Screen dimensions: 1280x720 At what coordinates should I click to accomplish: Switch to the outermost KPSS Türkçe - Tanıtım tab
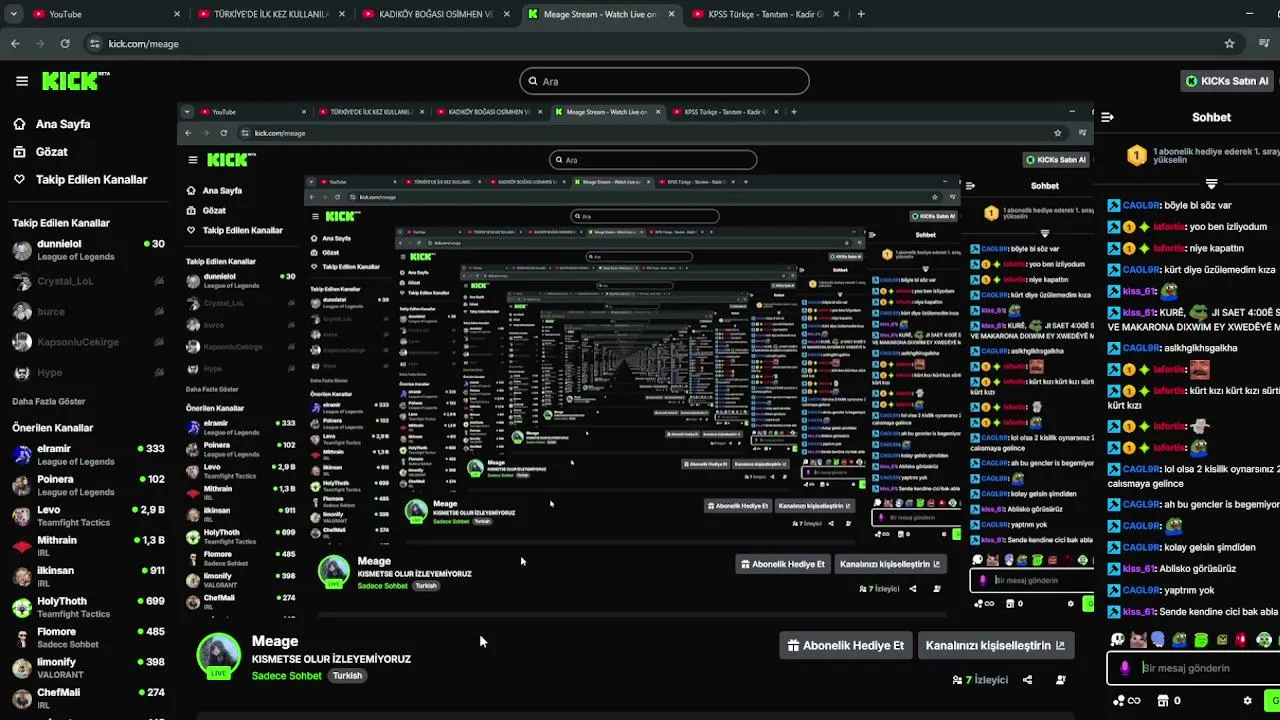pyautogui.click(x=765, y=14)
